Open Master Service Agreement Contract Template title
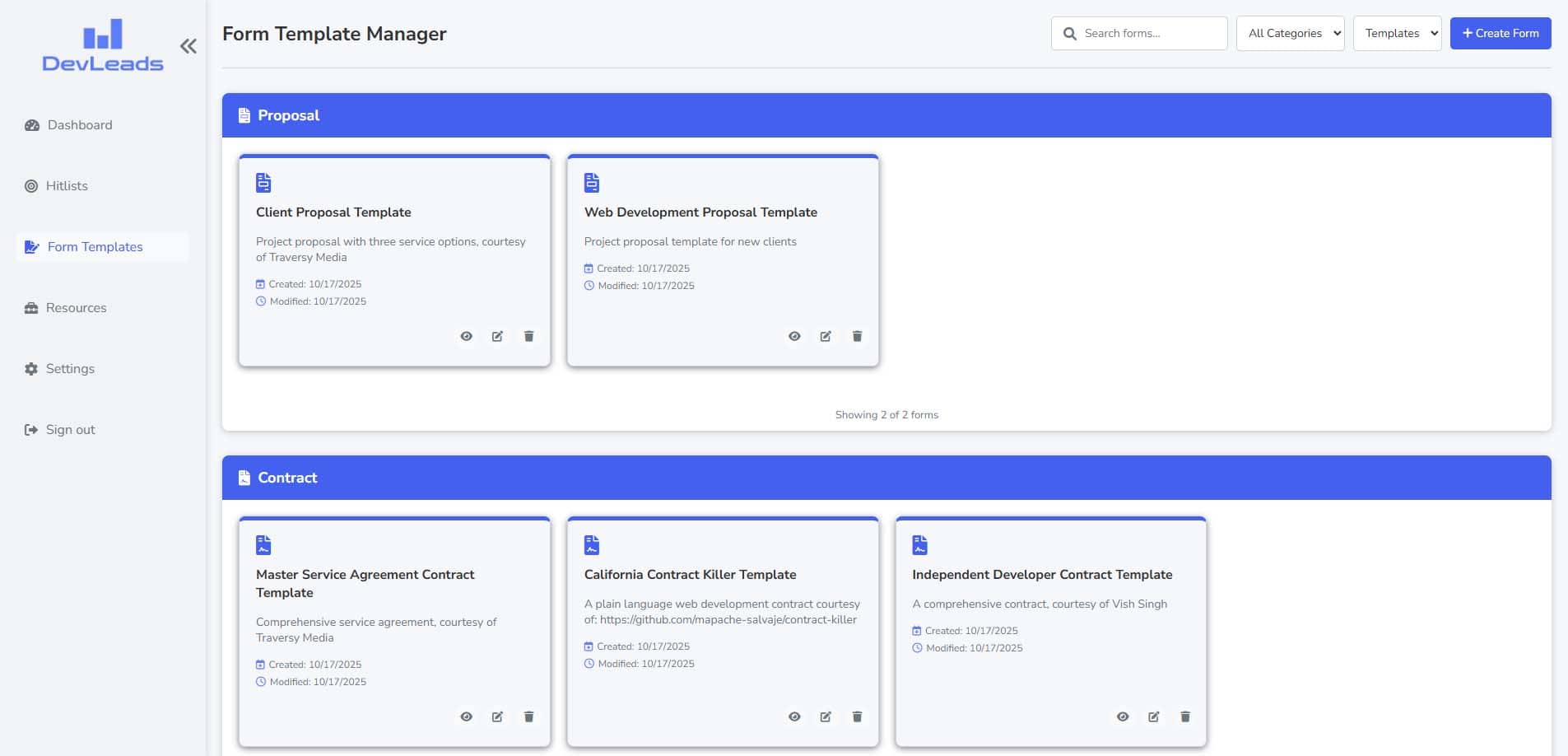This screenshot has height=756, width=1568. point(365,584)
